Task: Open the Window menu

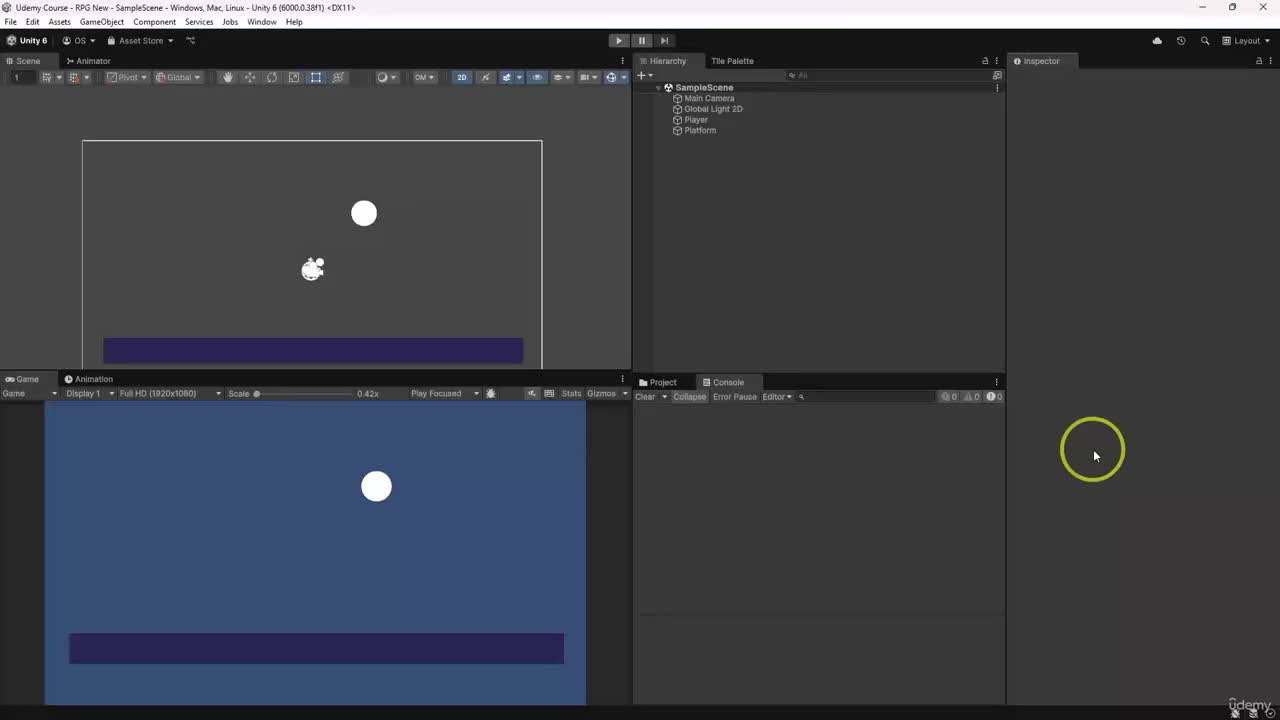Action: point(262,22)
